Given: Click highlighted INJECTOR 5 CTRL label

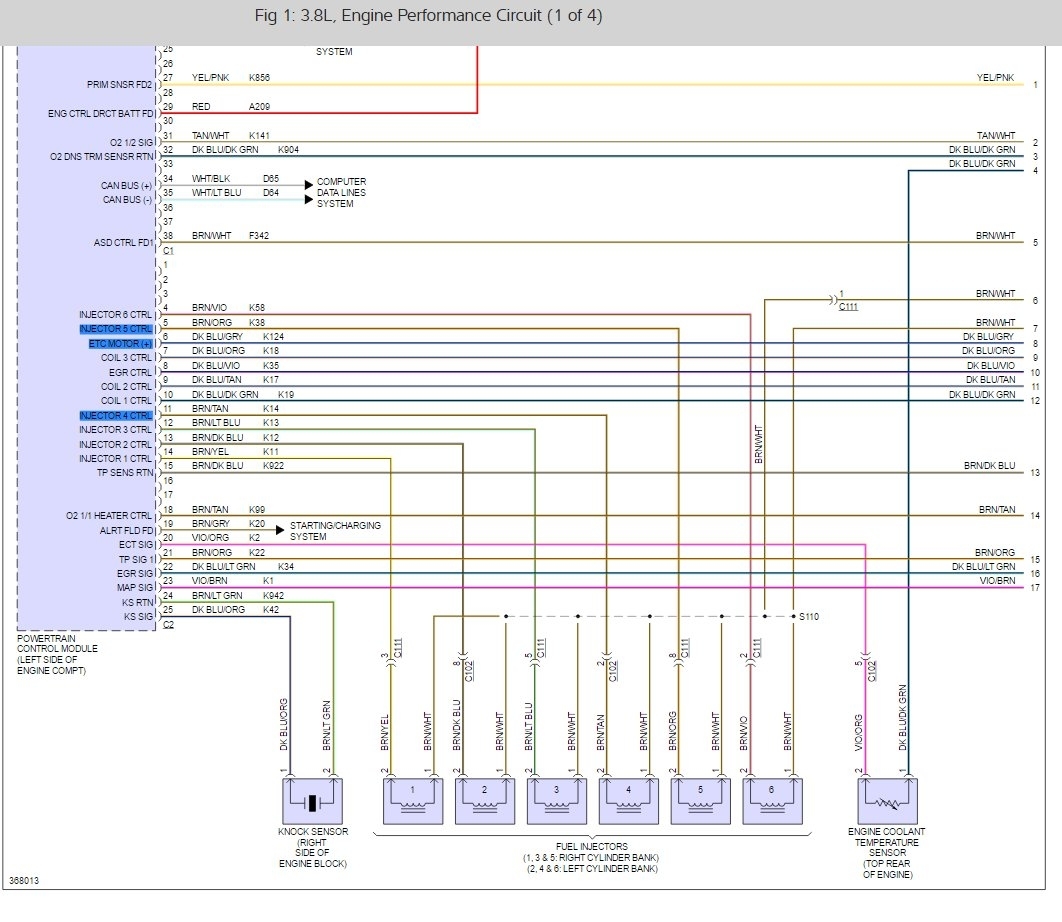Looking at the screenshot, I should pos(116,328).
